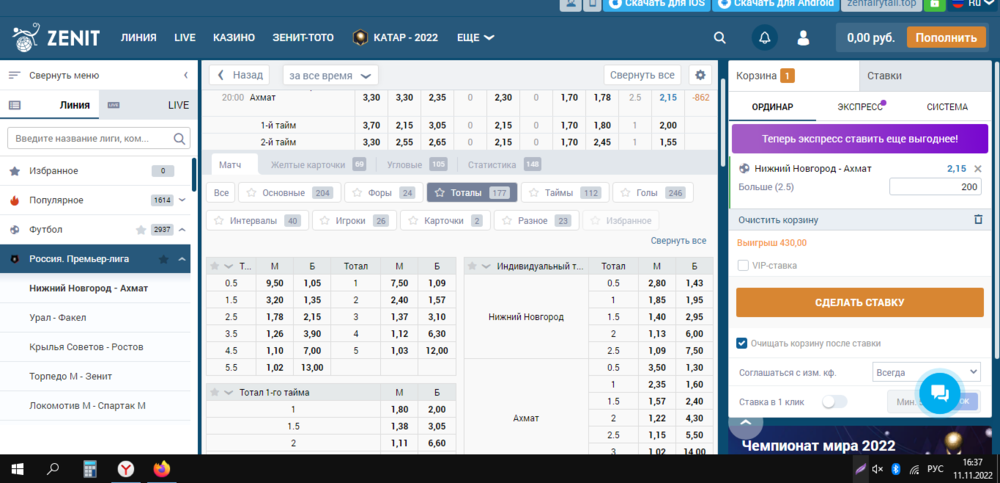Open the user profile icon
The width and height of the screenshot is (1000, 483).
pos(803,38)
